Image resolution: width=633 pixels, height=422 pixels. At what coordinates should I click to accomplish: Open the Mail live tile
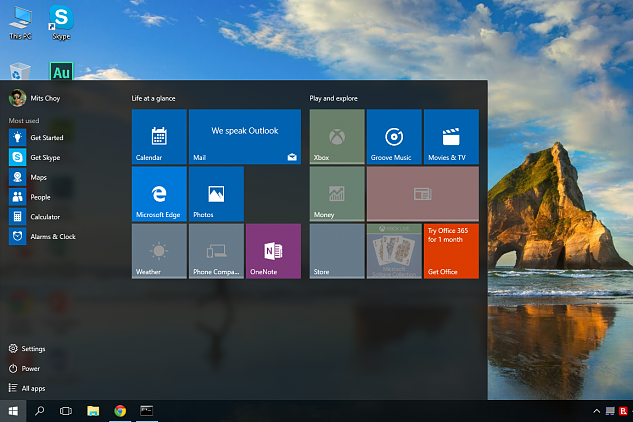point(245,137)
